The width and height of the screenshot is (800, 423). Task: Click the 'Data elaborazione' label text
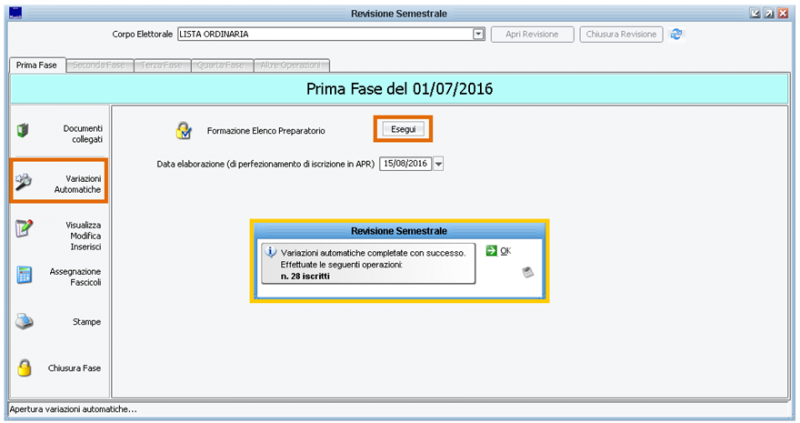[265, 164]
